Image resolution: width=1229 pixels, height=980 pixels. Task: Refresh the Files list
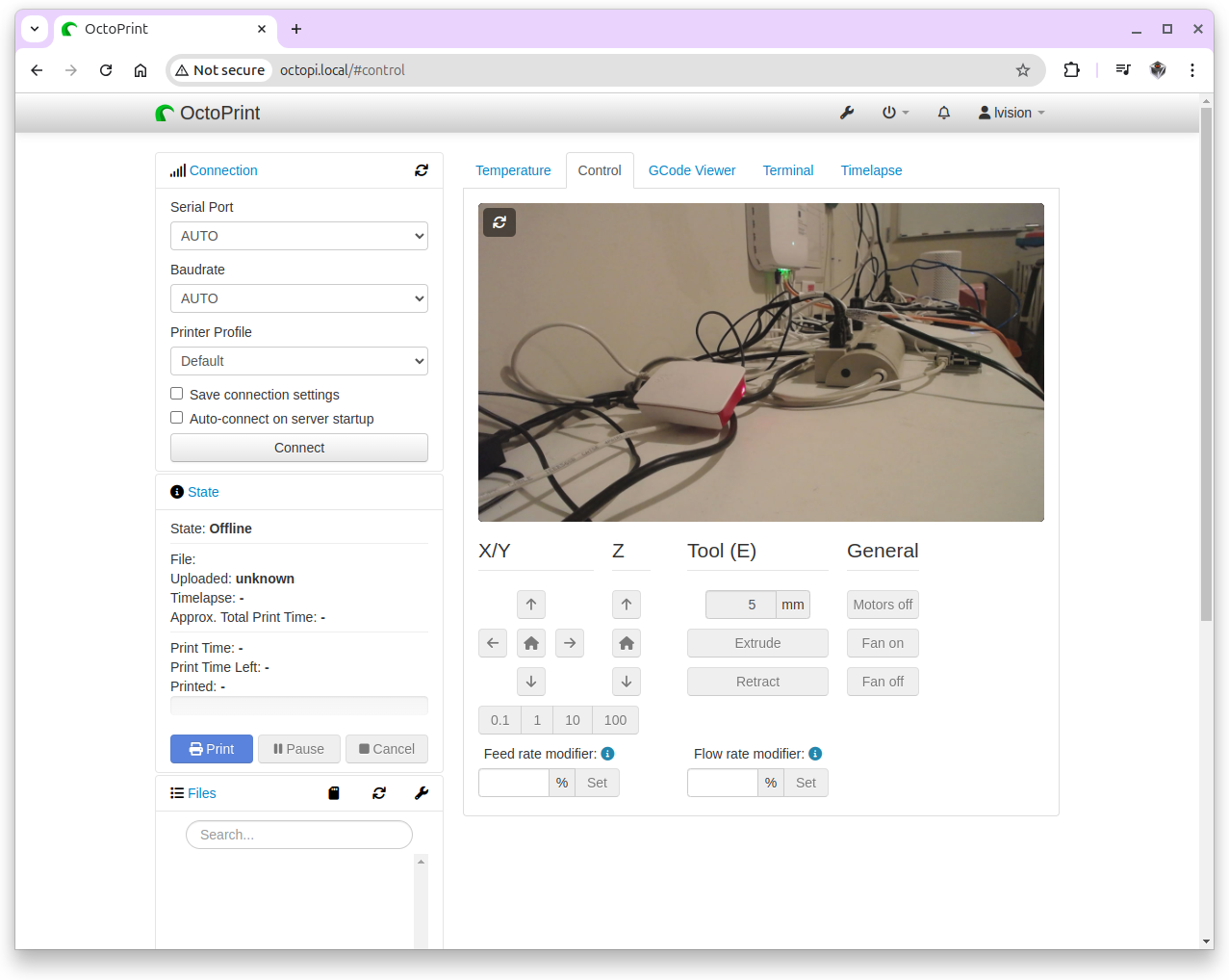(x=379, y=793)
